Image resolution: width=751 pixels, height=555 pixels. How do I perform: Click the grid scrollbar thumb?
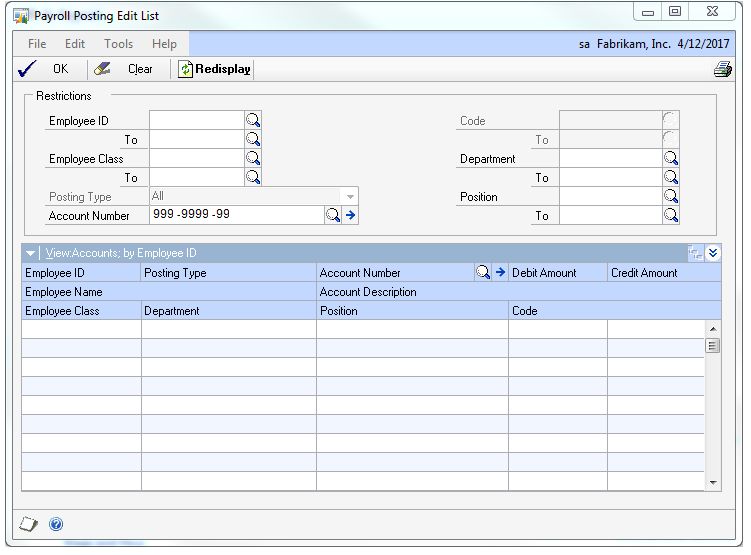point(713,346)
